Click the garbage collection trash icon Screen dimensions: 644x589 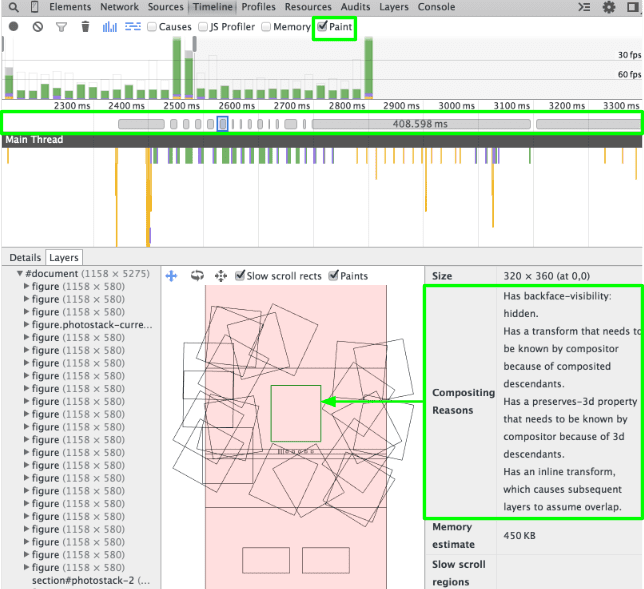[85, 27]
